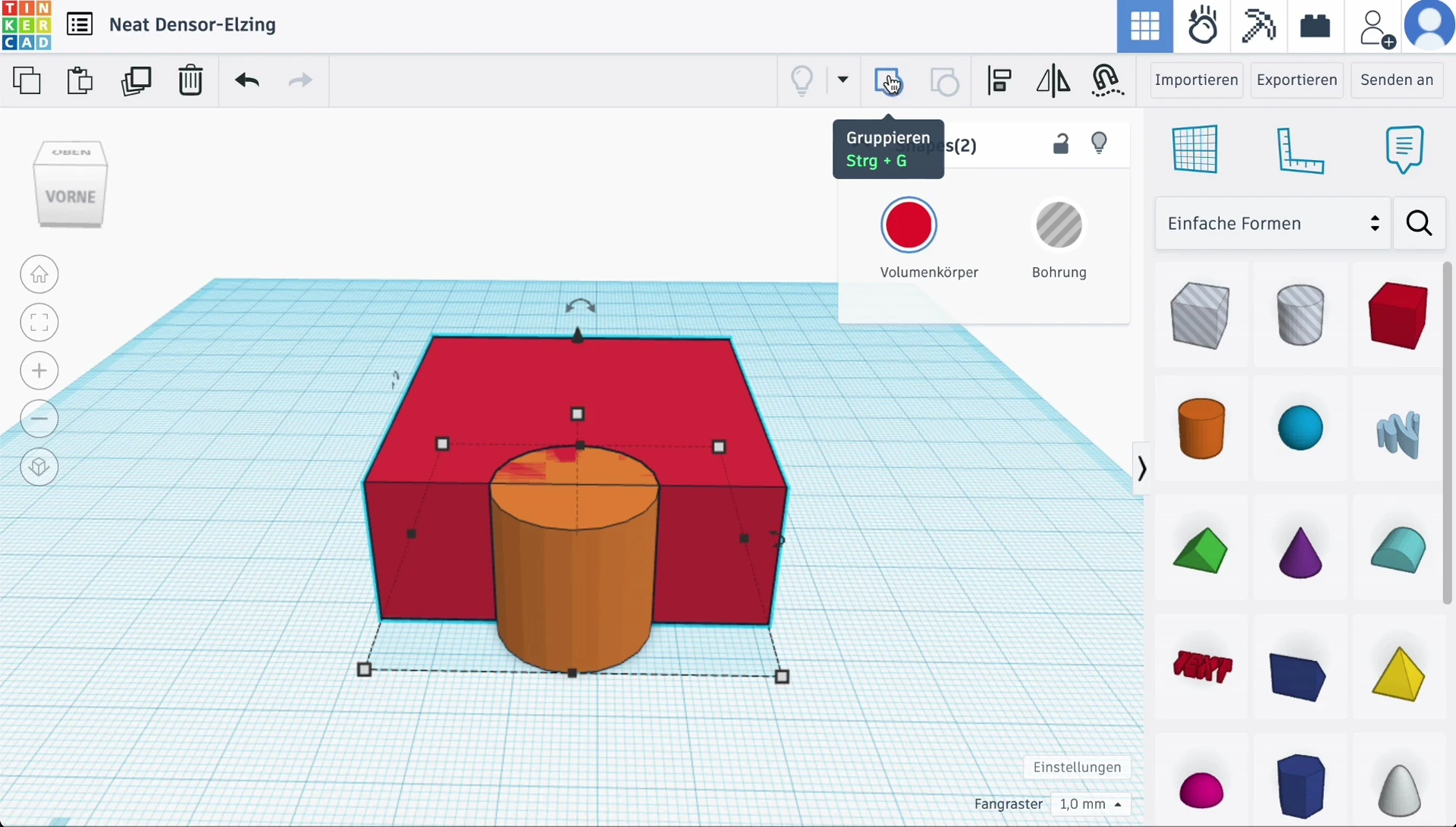Click the Cruise magnet tool
Screen dimensions: 1456x827
click(x=1107, y=80)
